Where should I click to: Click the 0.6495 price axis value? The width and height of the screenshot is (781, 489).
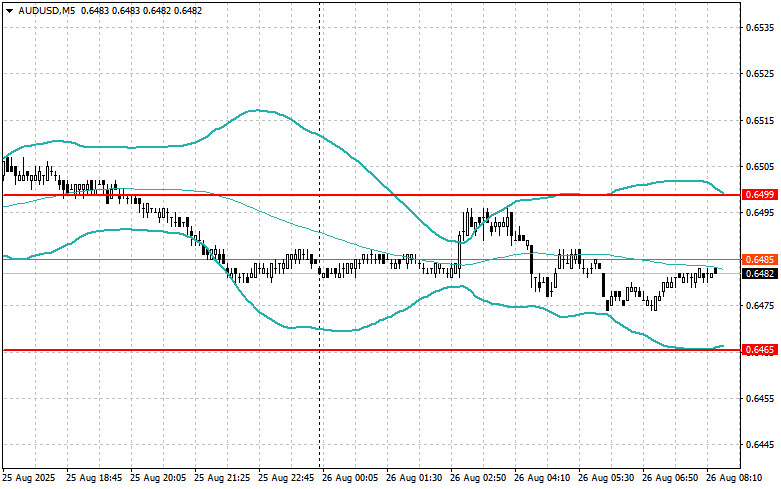[x=760, y=213]
